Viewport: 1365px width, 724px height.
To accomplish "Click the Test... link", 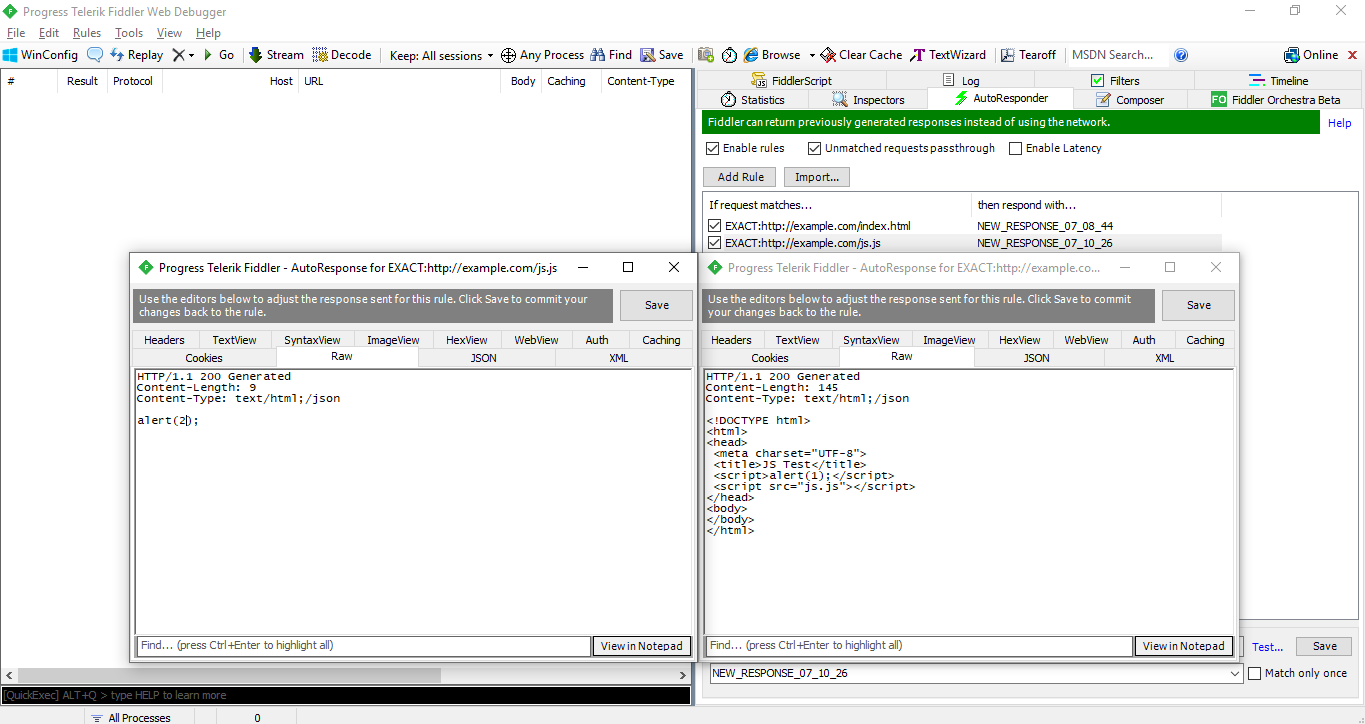I will click(x=1267, y=647).
